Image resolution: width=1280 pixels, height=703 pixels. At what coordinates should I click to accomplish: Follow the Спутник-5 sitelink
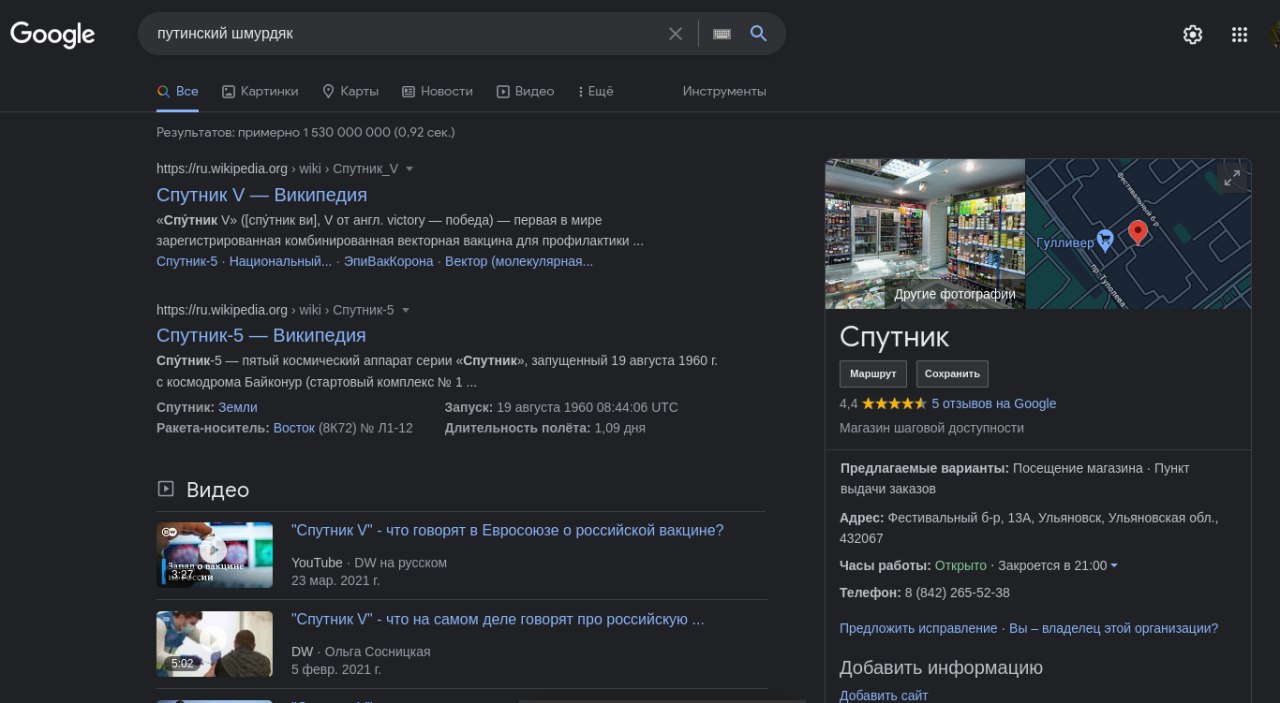(x=187, y=261)
